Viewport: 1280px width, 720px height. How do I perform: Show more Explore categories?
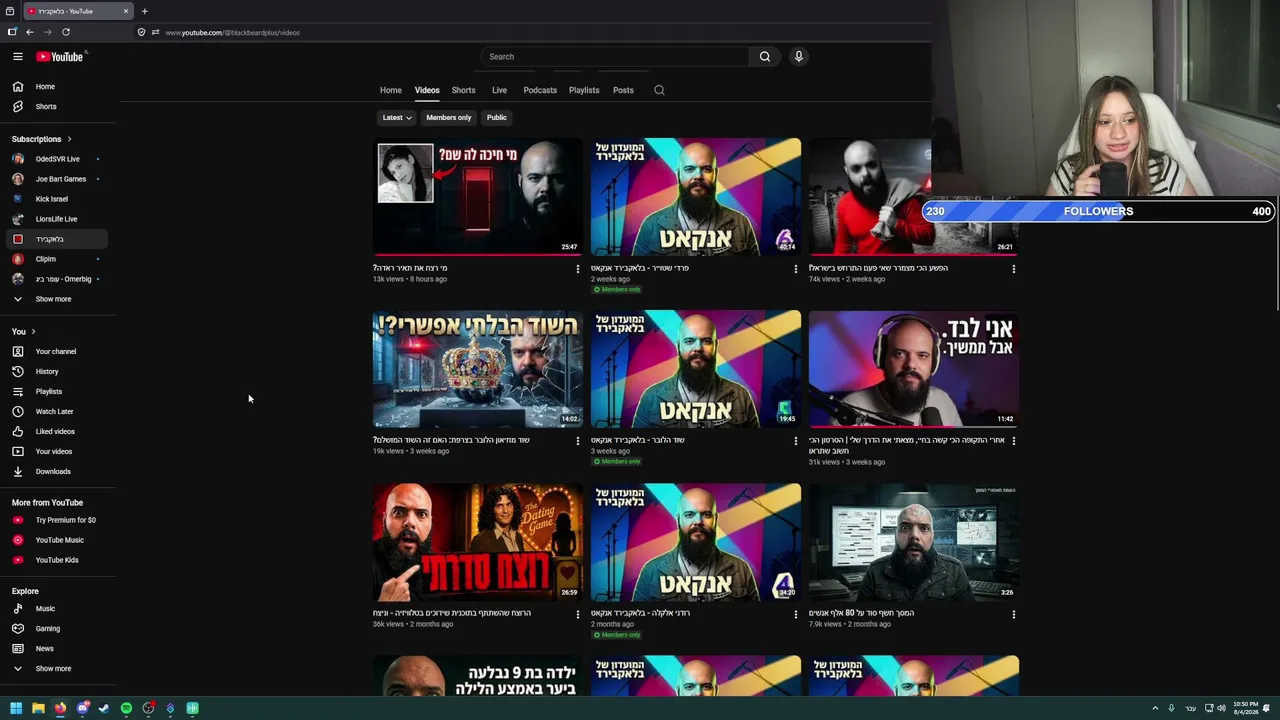click(58, 669)
